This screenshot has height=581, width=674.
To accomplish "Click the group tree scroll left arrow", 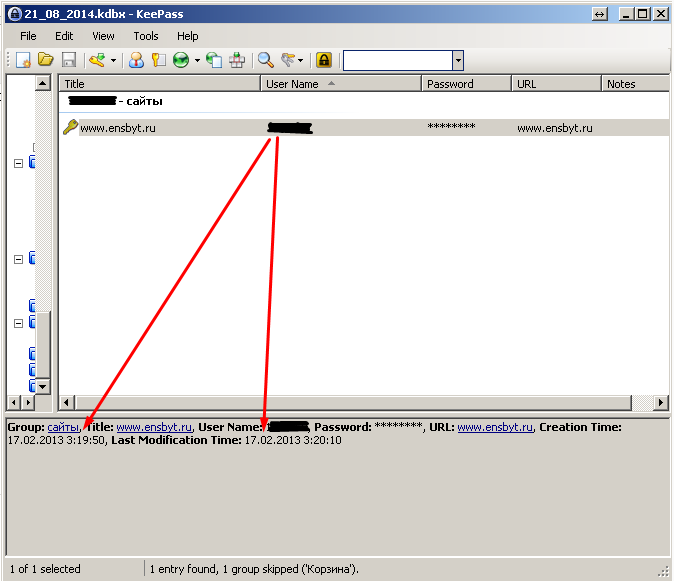I will pos(14,403).
